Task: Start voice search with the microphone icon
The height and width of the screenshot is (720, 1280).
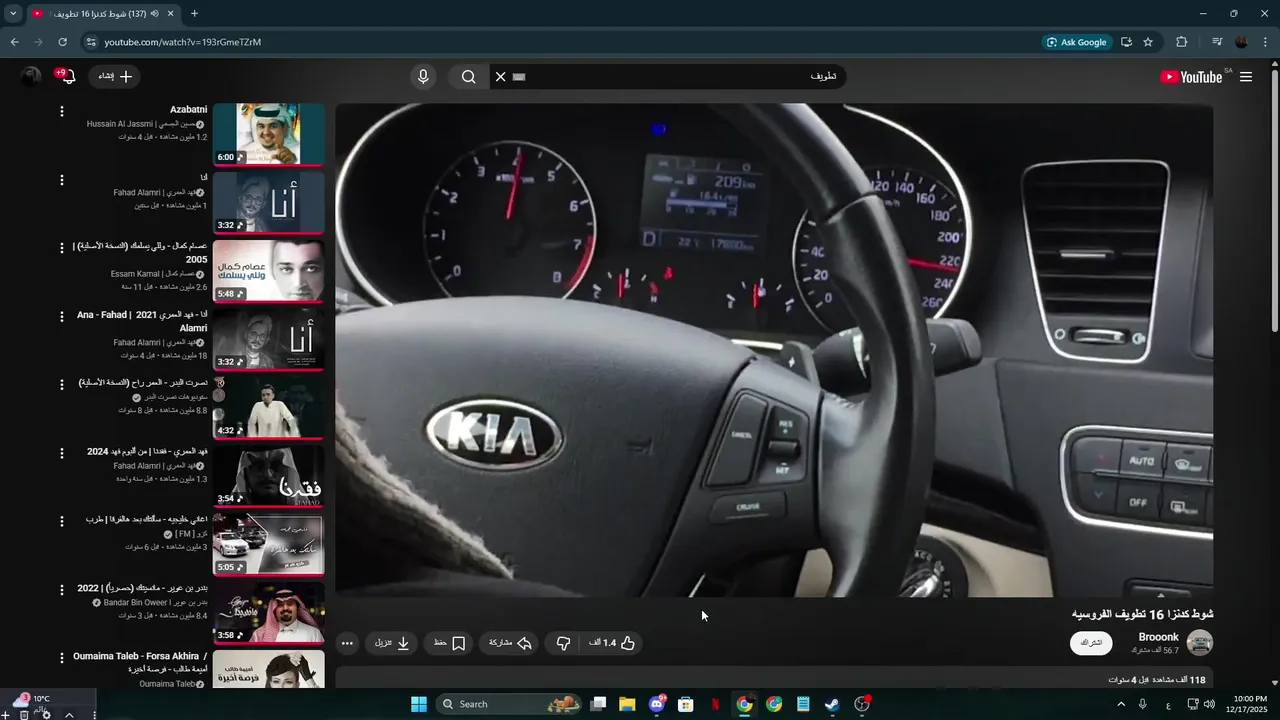Action: tap(423, 77)
